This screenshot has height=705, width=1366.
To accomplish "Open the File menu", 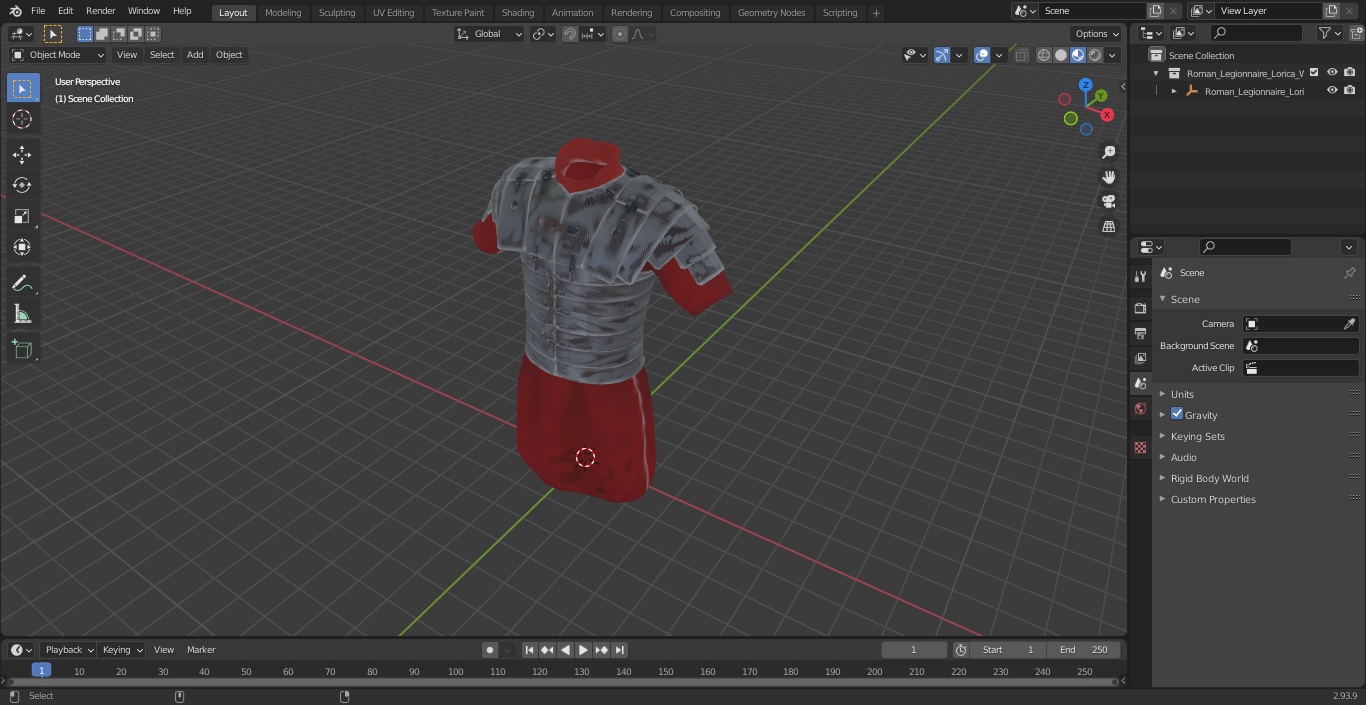I will coord(38,11).
